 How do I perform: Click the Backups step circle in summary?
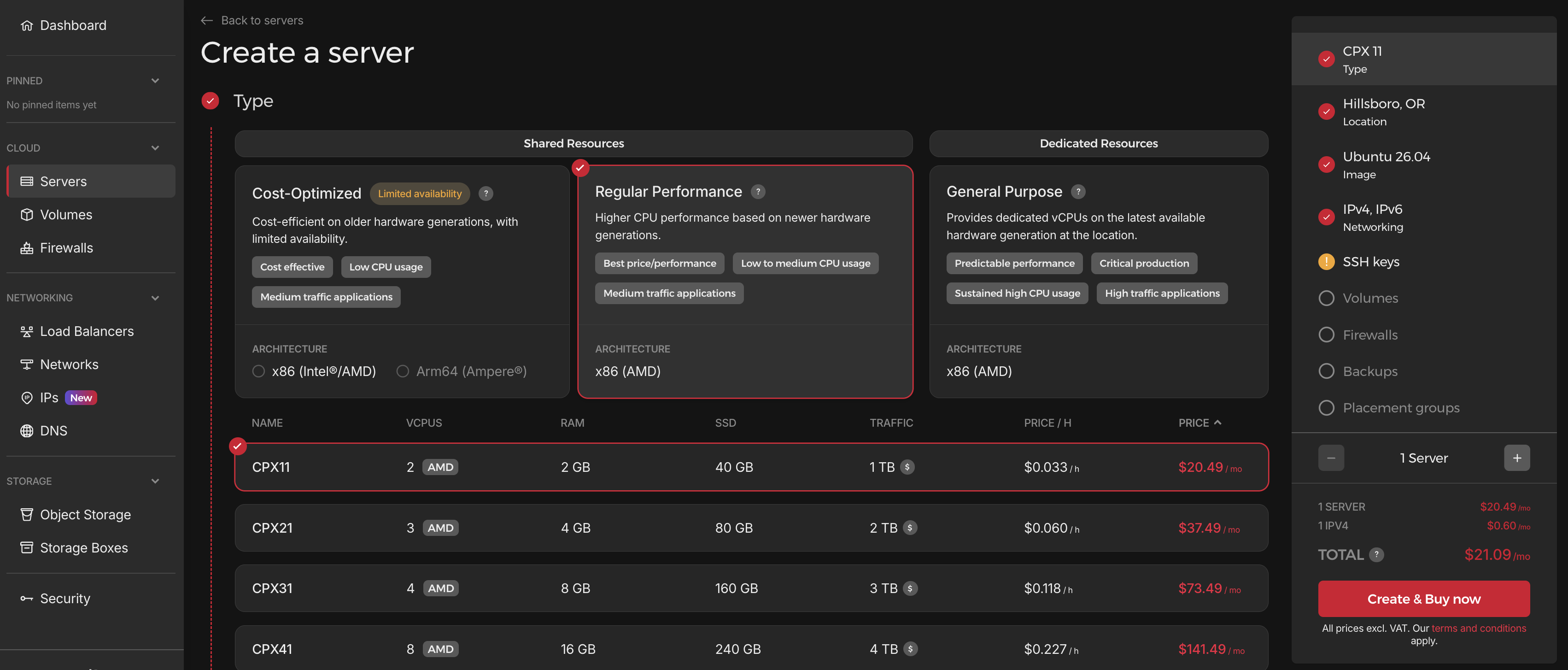coord(1326,371)
